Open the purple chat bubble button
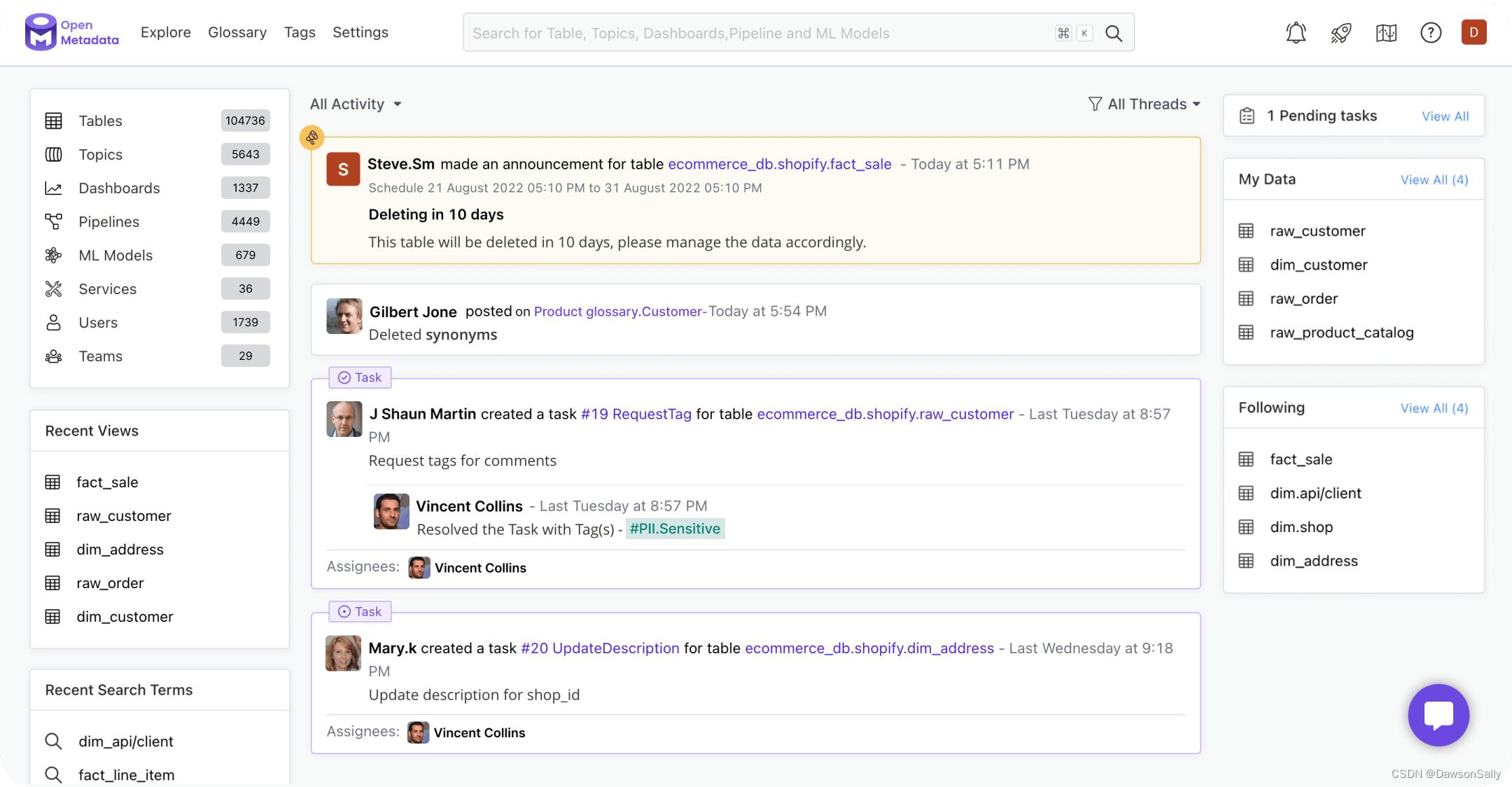This screenshot has width=1512, height=787. [x=1438, y=715]
